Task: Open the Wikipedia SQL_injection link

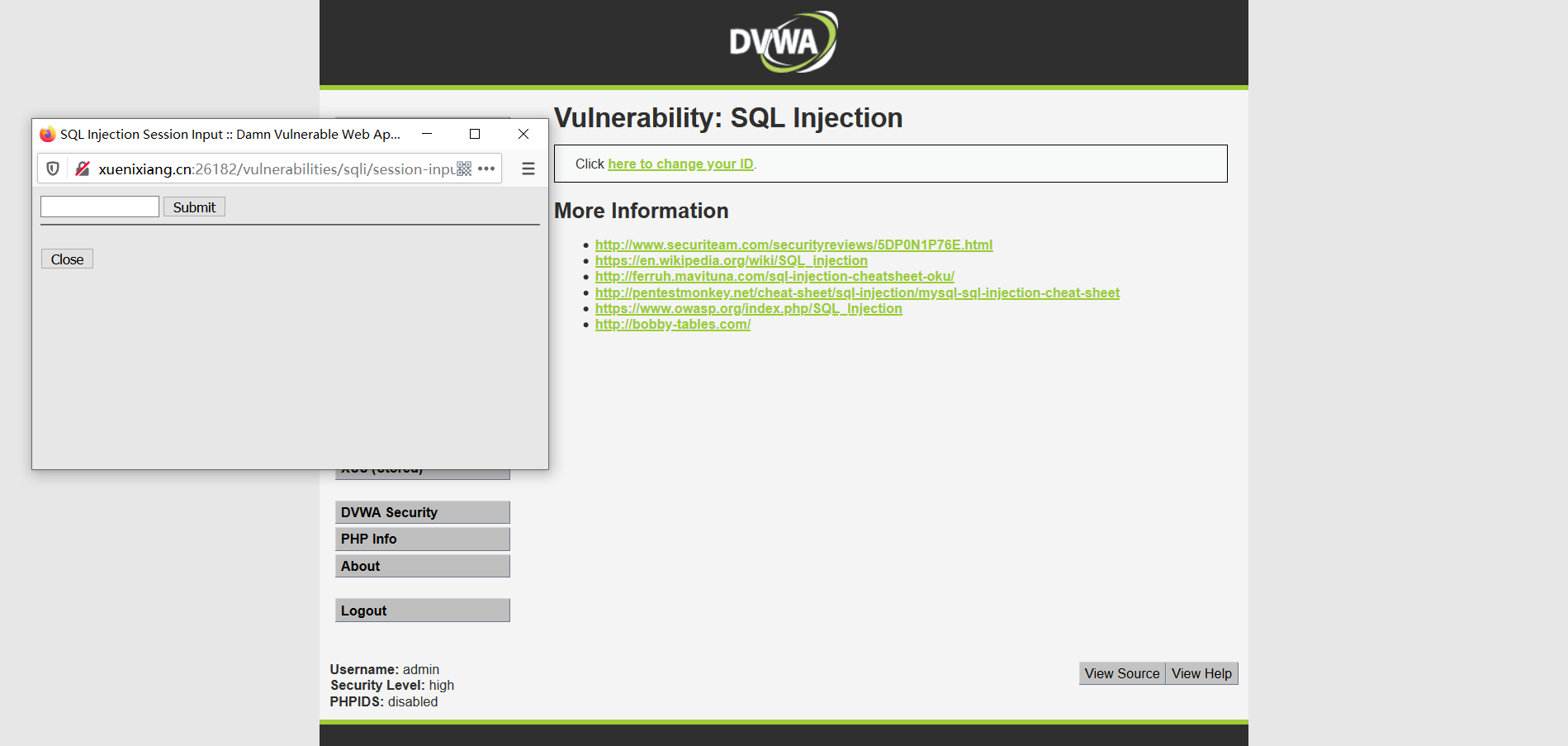Action: [732, 260]
